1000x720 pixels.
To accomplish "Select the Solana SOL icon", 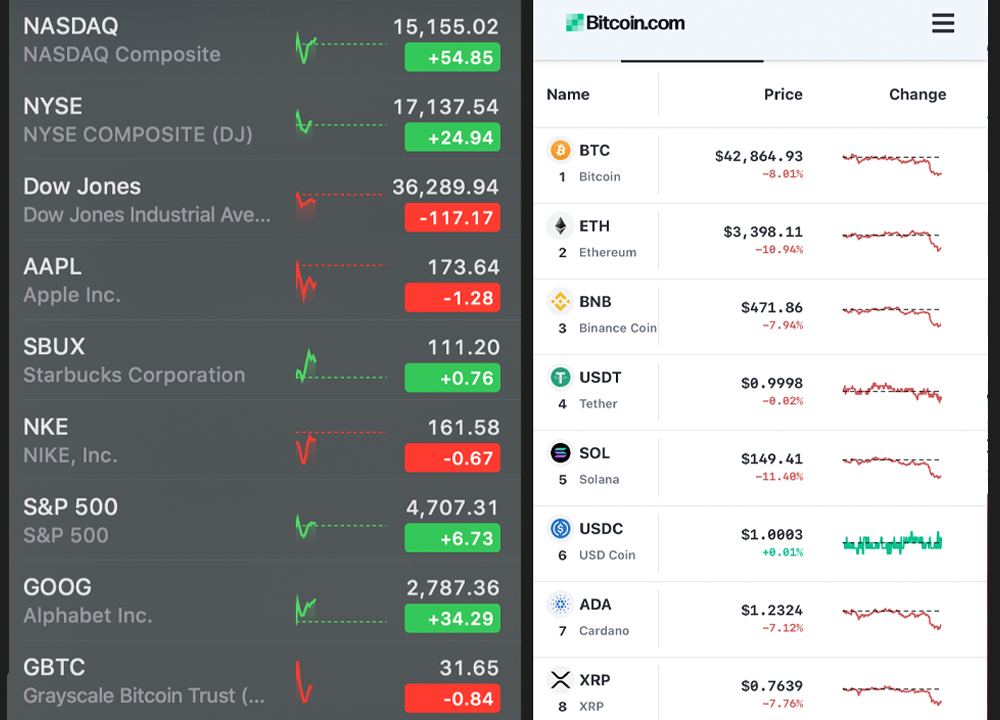I will click(x=560, y=453).
